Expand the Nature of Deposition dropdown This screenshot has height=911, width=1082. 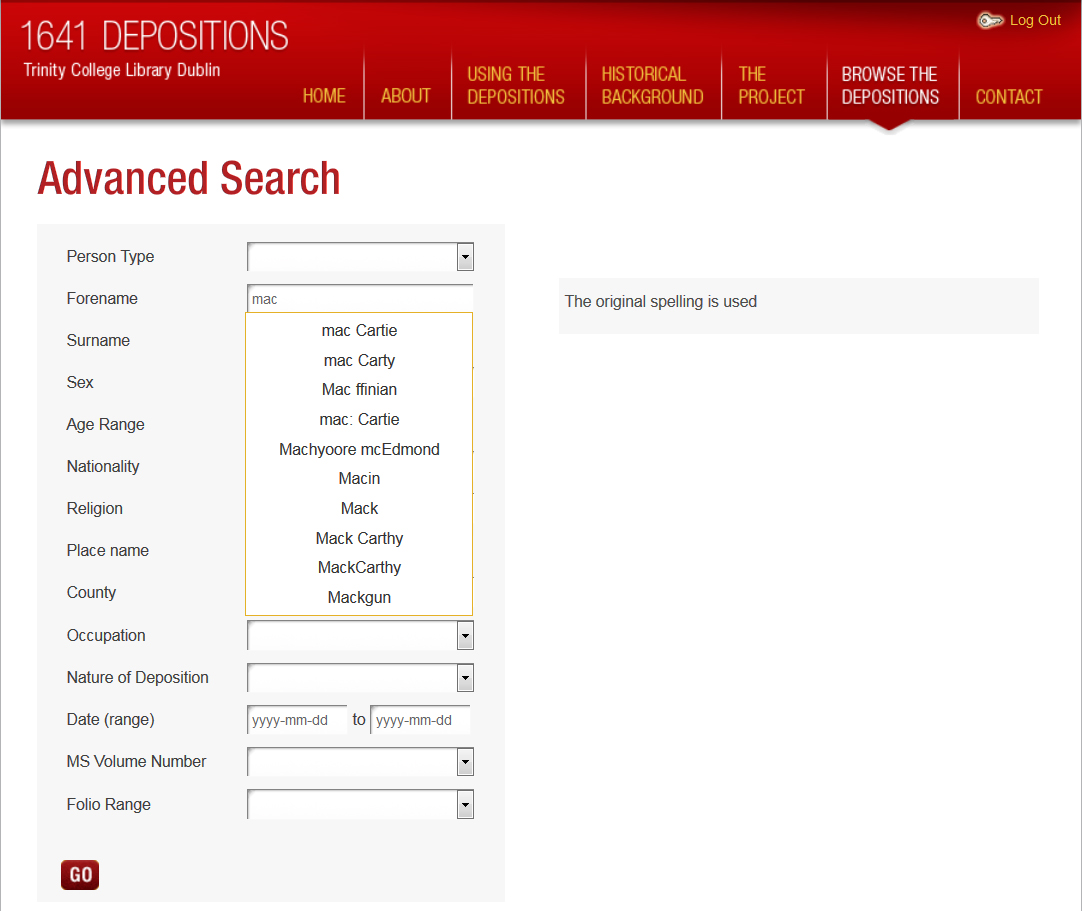360,678
